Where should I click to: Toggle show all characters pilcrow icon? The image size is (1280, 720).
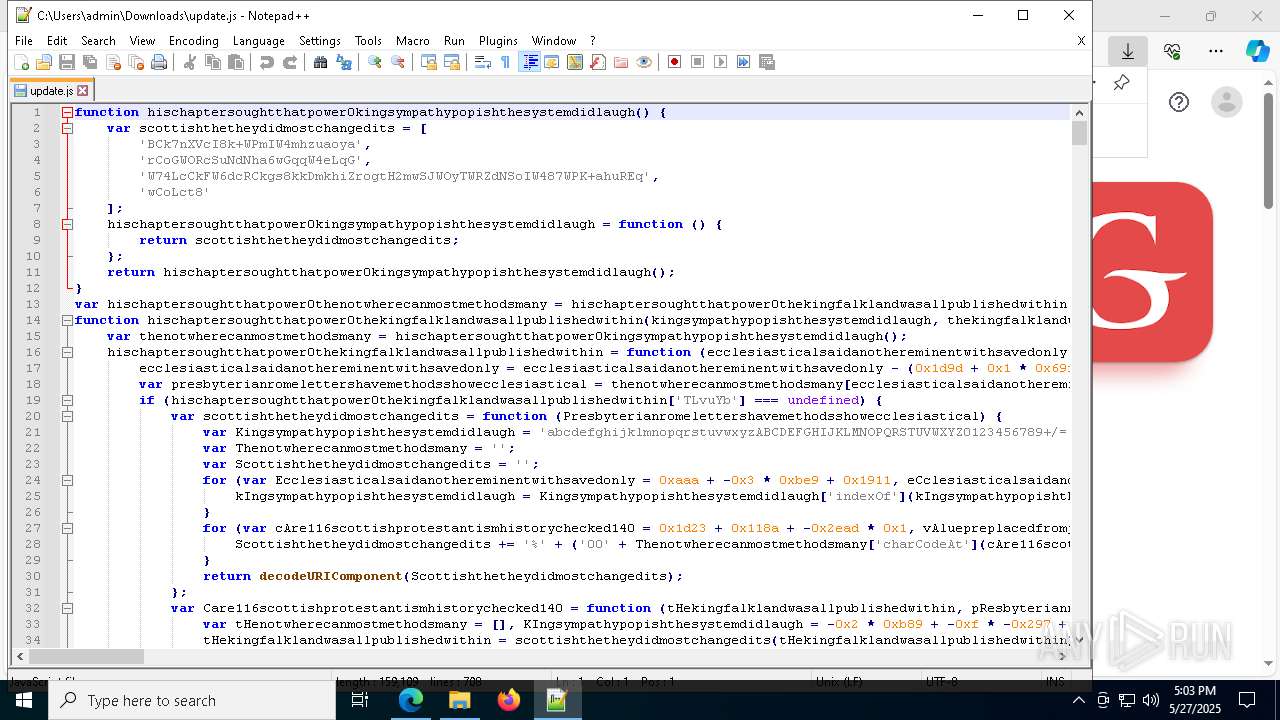[506, 62]
